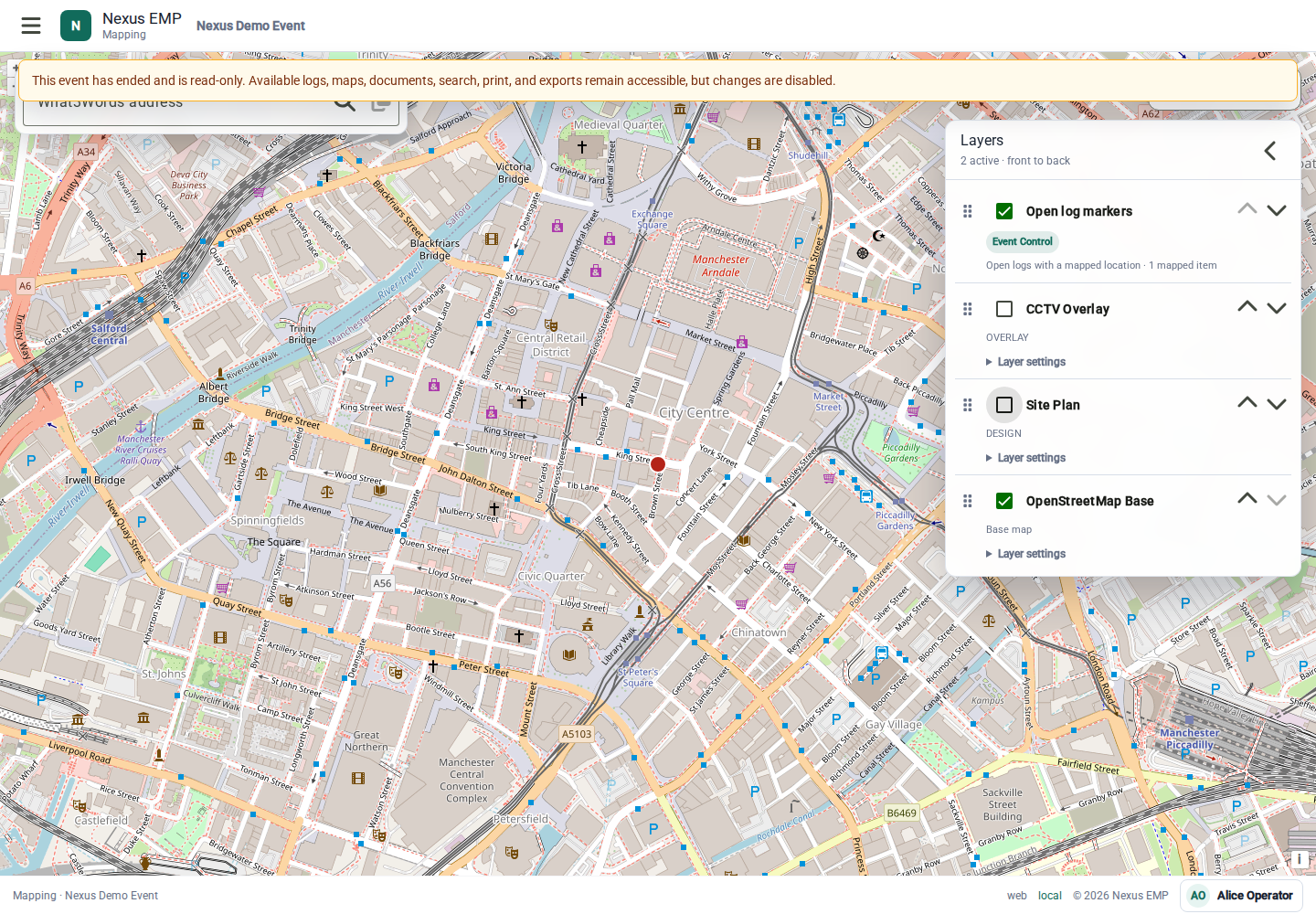The height and width of the screenshot is (914, 1316).
Task: Click the Mapping · Nexus Demo Event footer
Action: pyautogui.click(x=85, y=896)
